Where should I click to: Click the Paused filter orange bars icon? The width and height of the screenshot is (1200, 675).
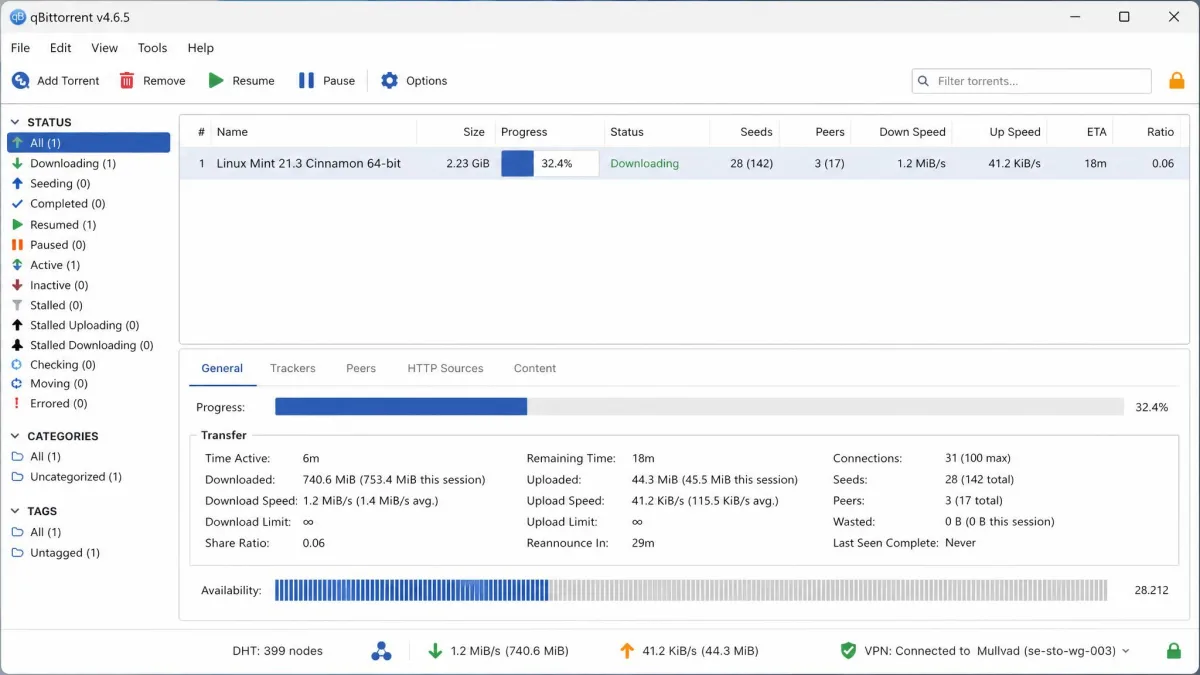pos(17,245)
